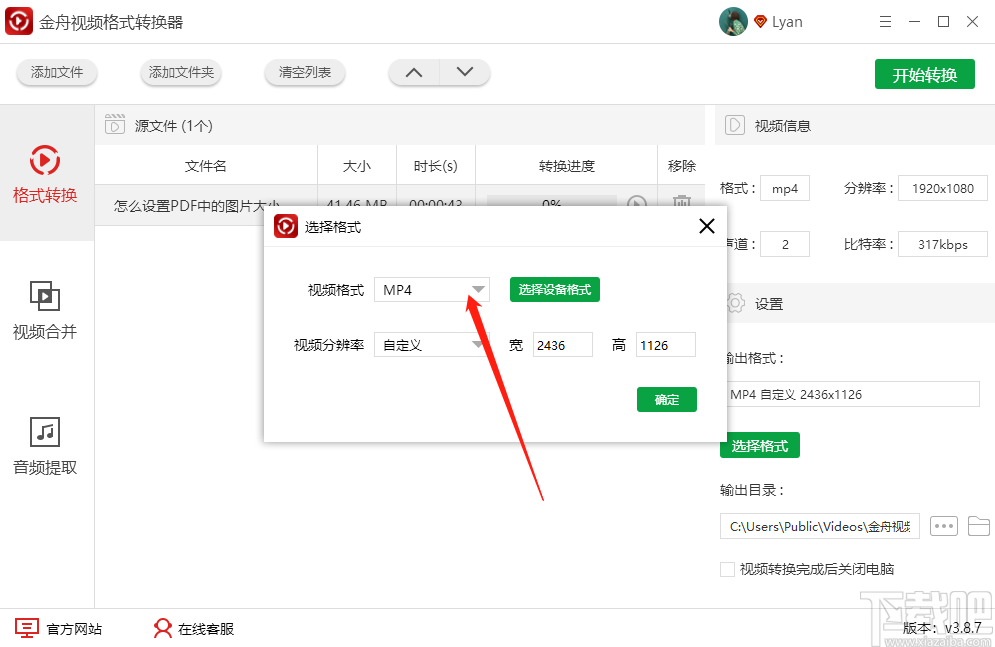This screenshot has height=647, width=995.
Task: Open the output folder icon
Action: 978,525
